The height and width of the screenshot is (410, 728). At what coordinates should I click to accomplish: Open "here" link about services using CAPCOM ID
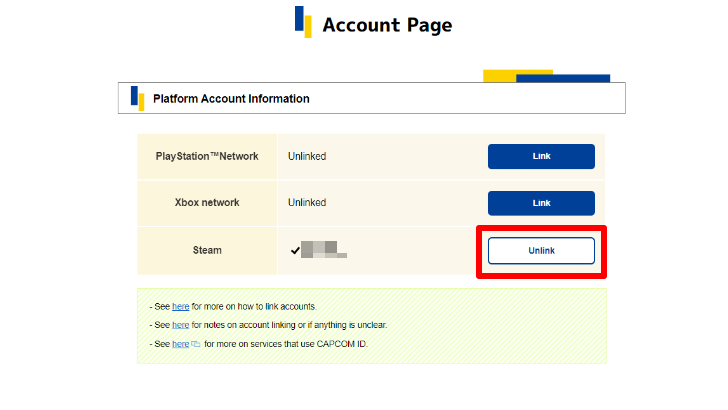coord(180,344)
